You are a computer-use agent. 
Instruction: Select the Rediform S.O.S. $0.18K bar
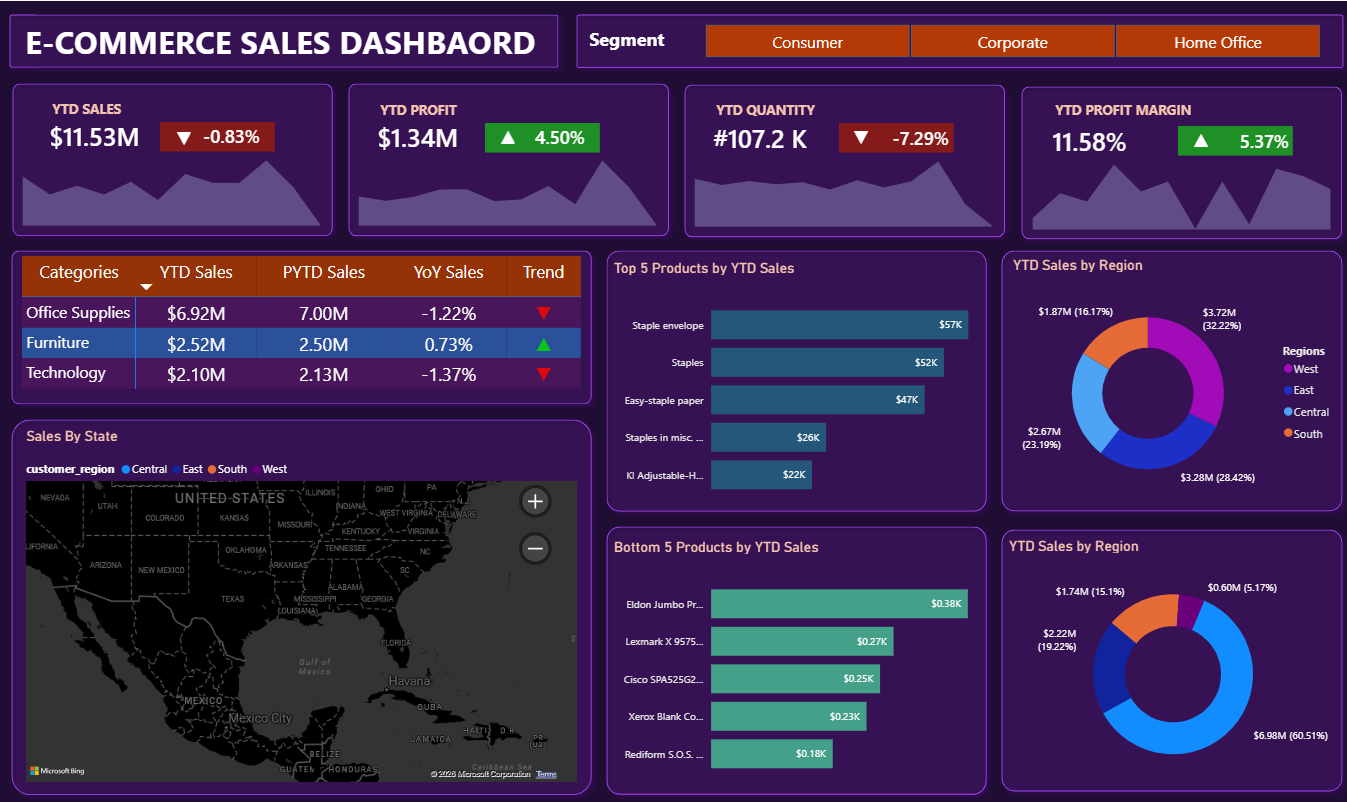(771, 754)
